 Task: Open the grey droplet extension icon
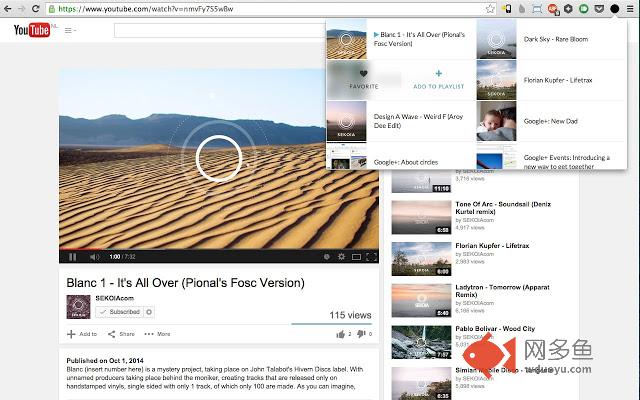522,9
